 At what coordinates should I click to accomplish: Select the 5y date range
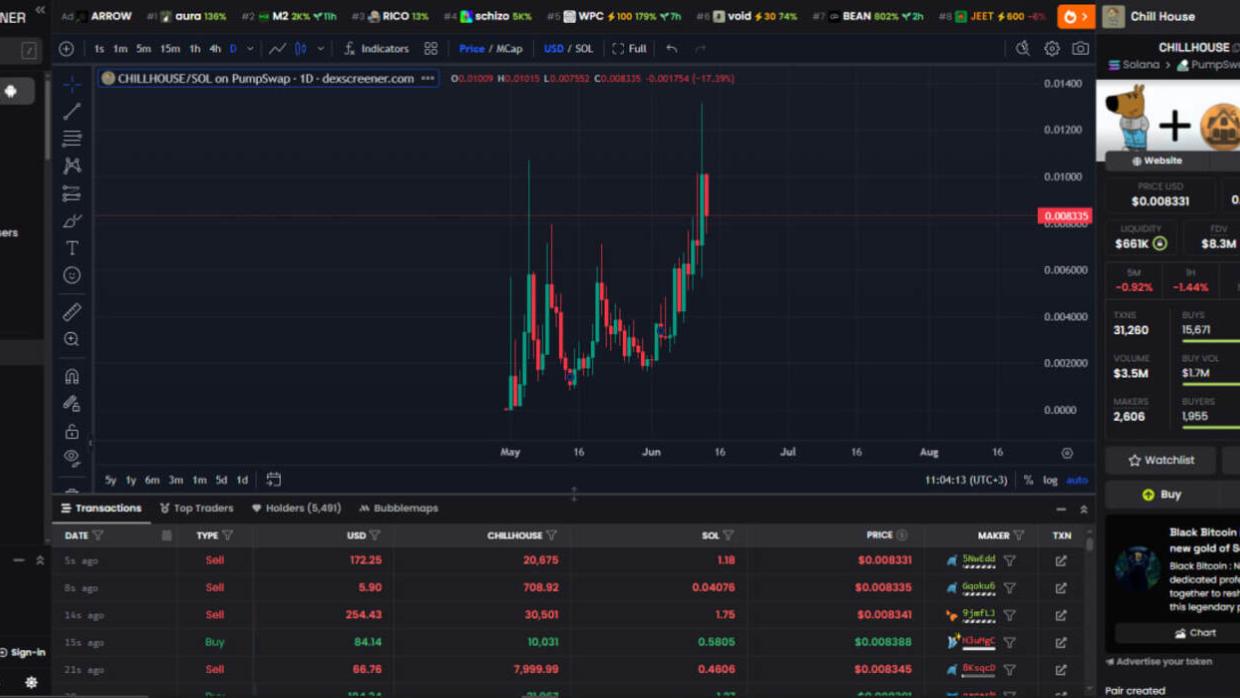click(x=110, y=480)
